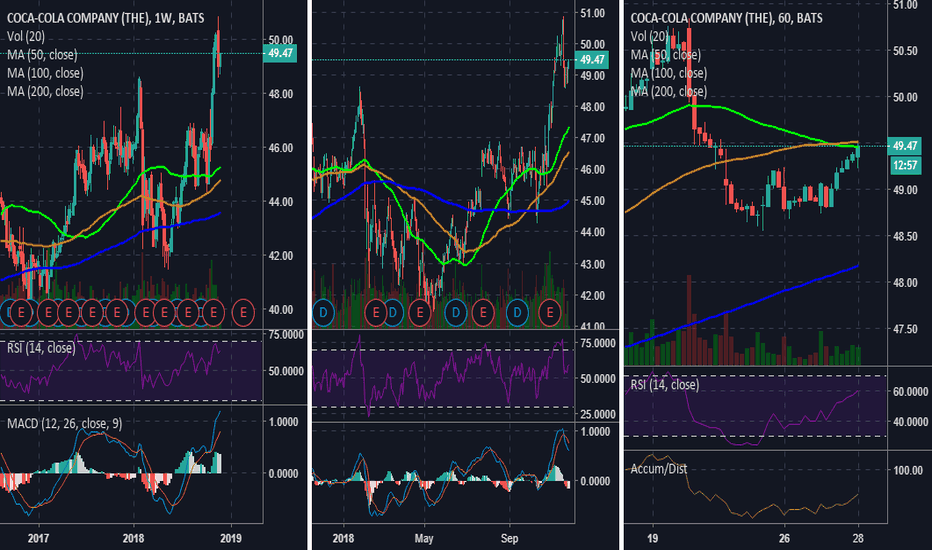Image resolution: width=932 pixels, height=550 pixels.
Task: Click second dividend D marker in middle chart
Action: tap(393, 312)
